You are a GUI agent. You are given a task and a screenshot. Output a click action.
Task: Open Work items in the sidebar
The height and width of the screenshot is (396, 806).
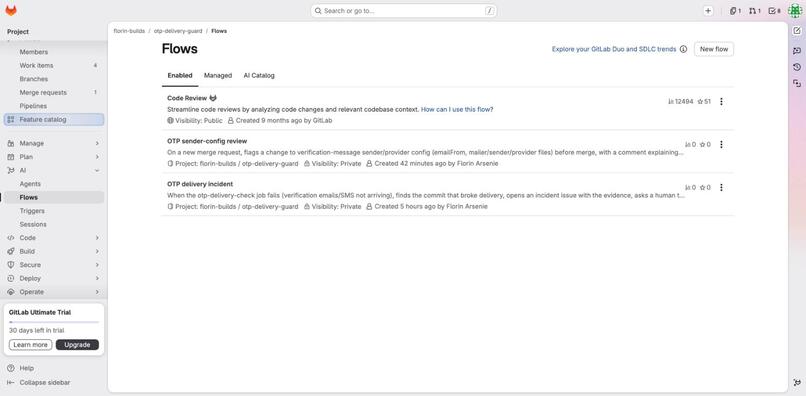[x=54, y=65]
